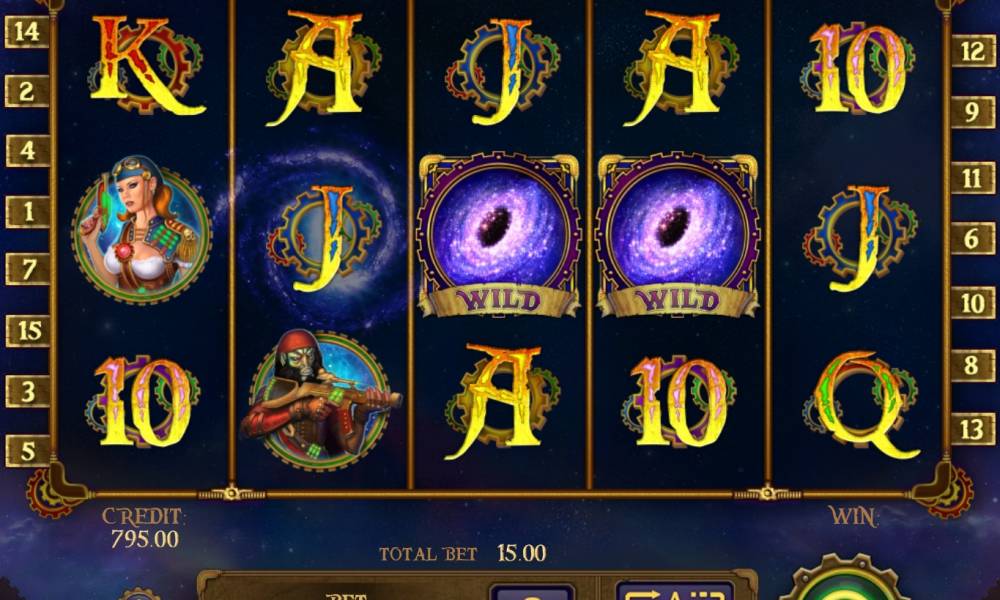The height and width of the screenshot is (600, 1000).
Task: Click the fourth reel galaxy Wild symbol
Action: click(677, 234)
